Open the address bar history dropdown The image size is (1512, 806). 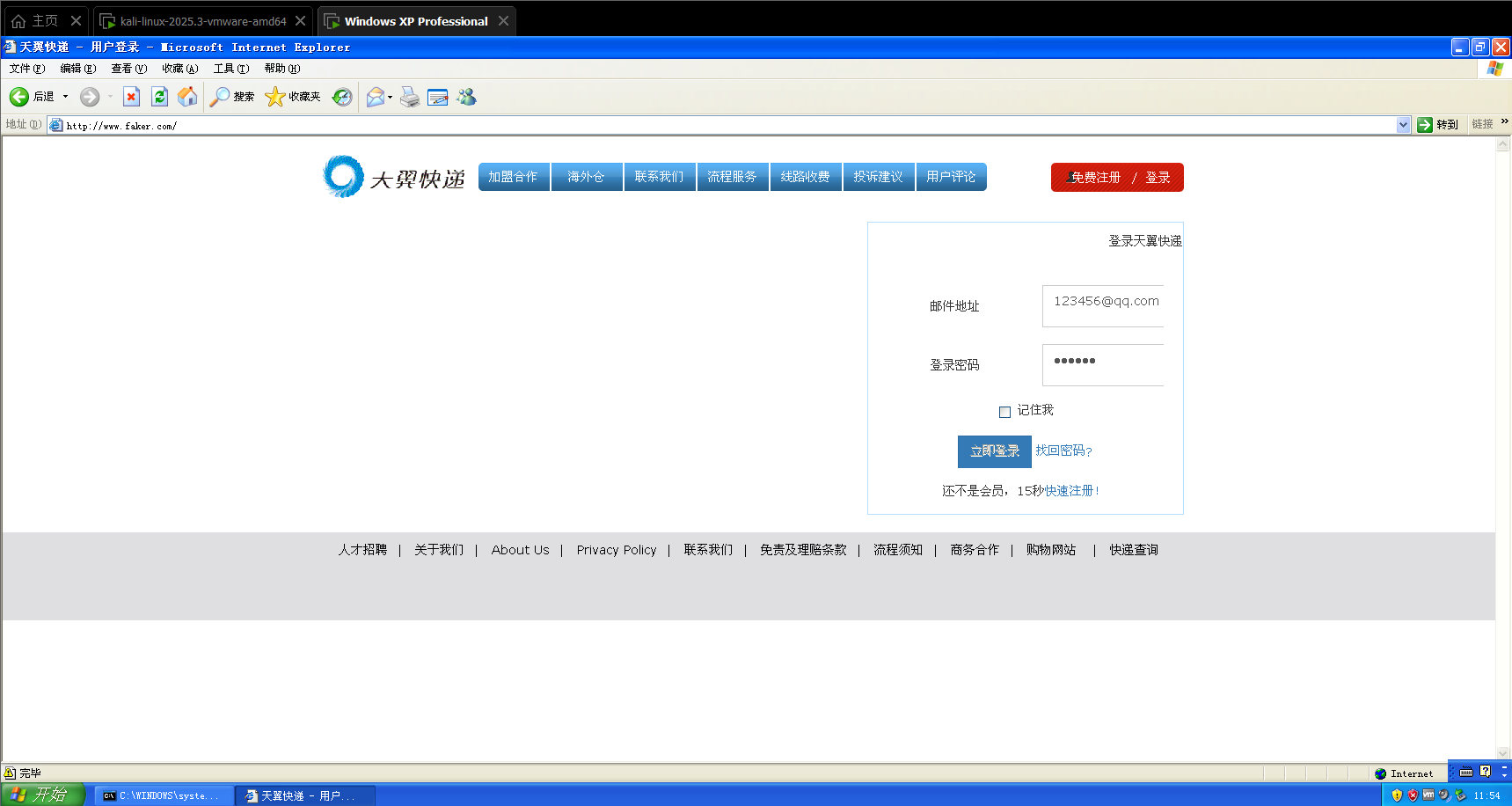tap(1404, 124)
